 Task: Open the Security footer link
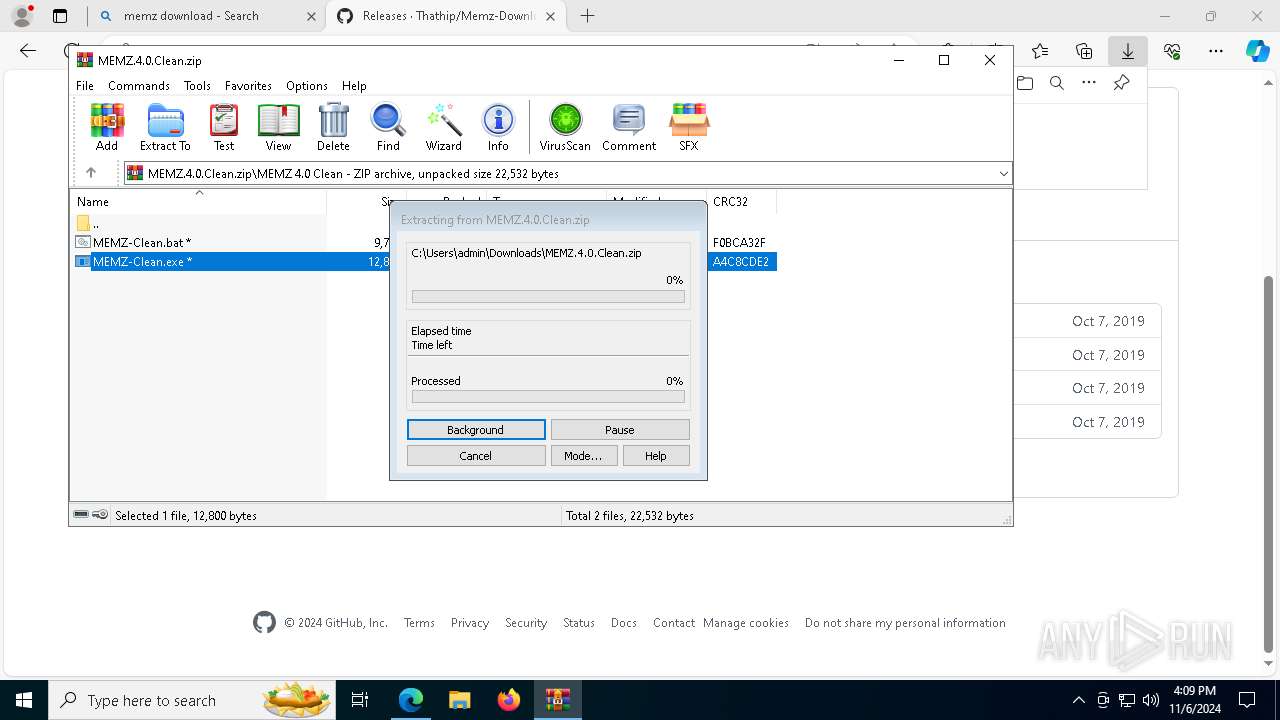click(x=526, y=623)
